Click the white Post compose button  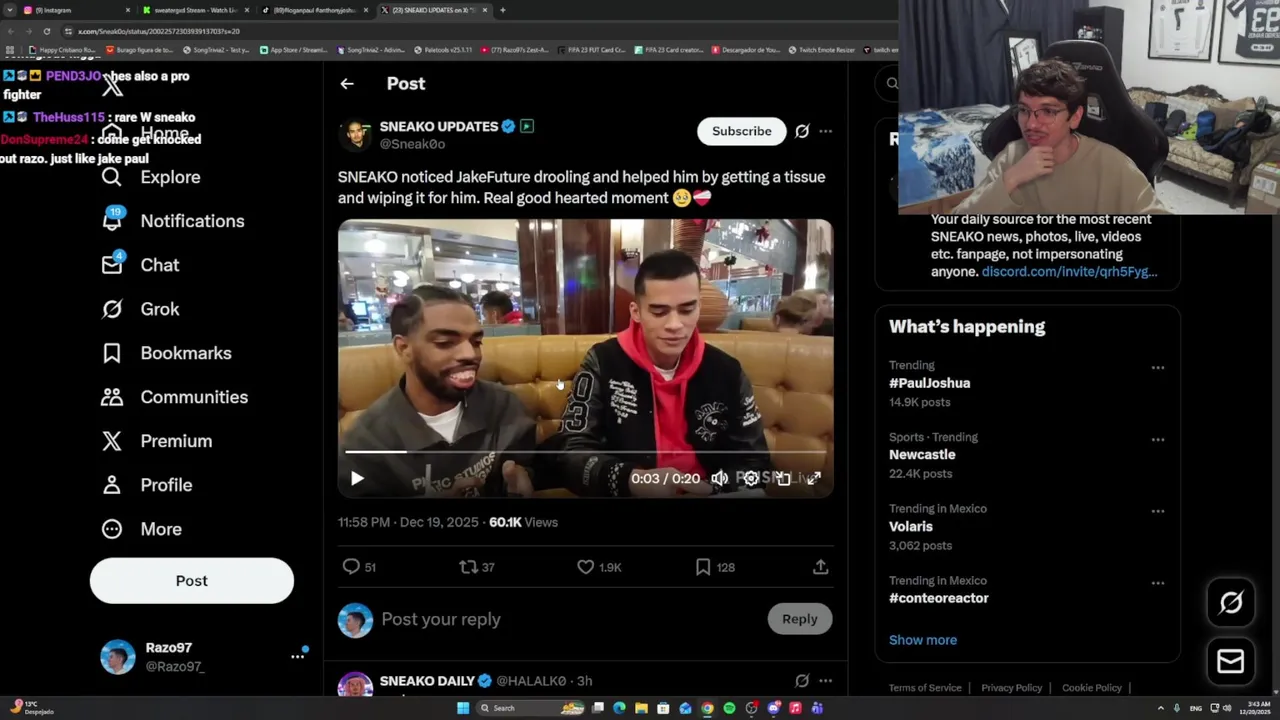coord(192,581)
